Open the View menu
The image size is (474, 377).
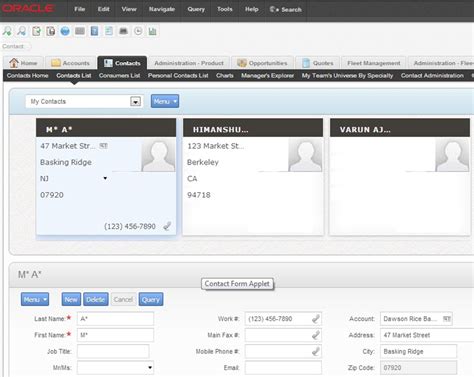[129, 9]
